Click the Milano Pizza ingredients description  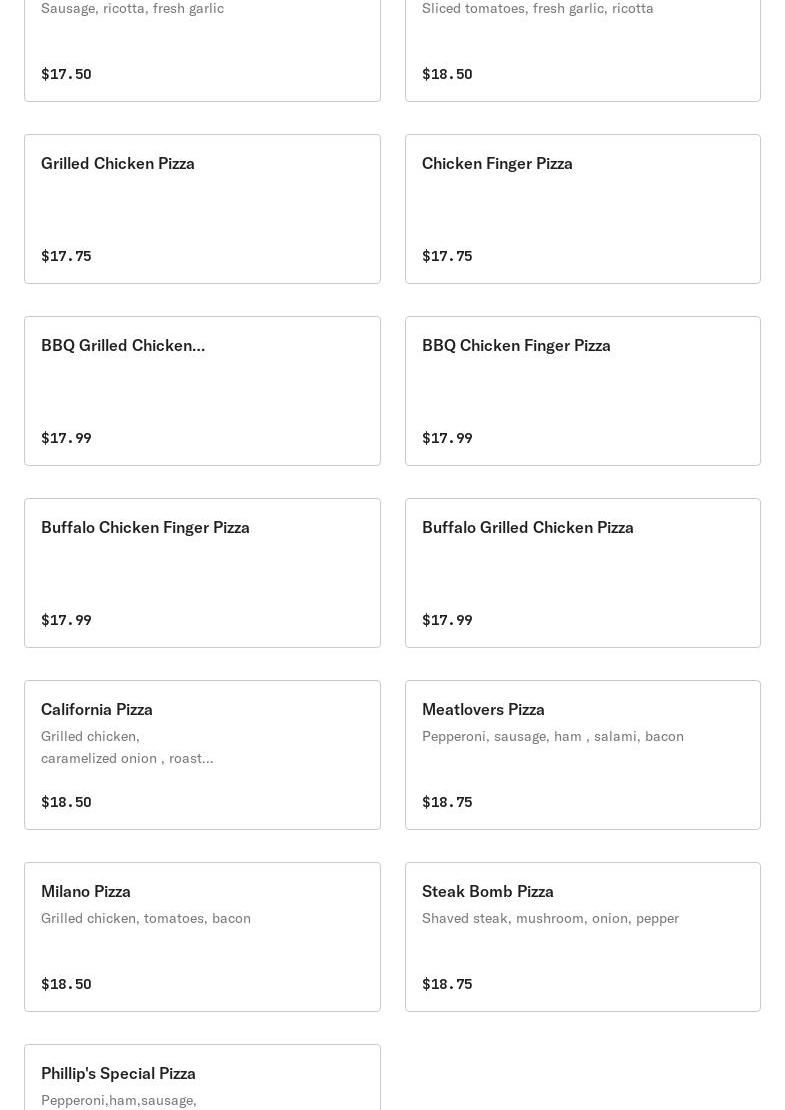pyautogui.click(x=146, y=918)
